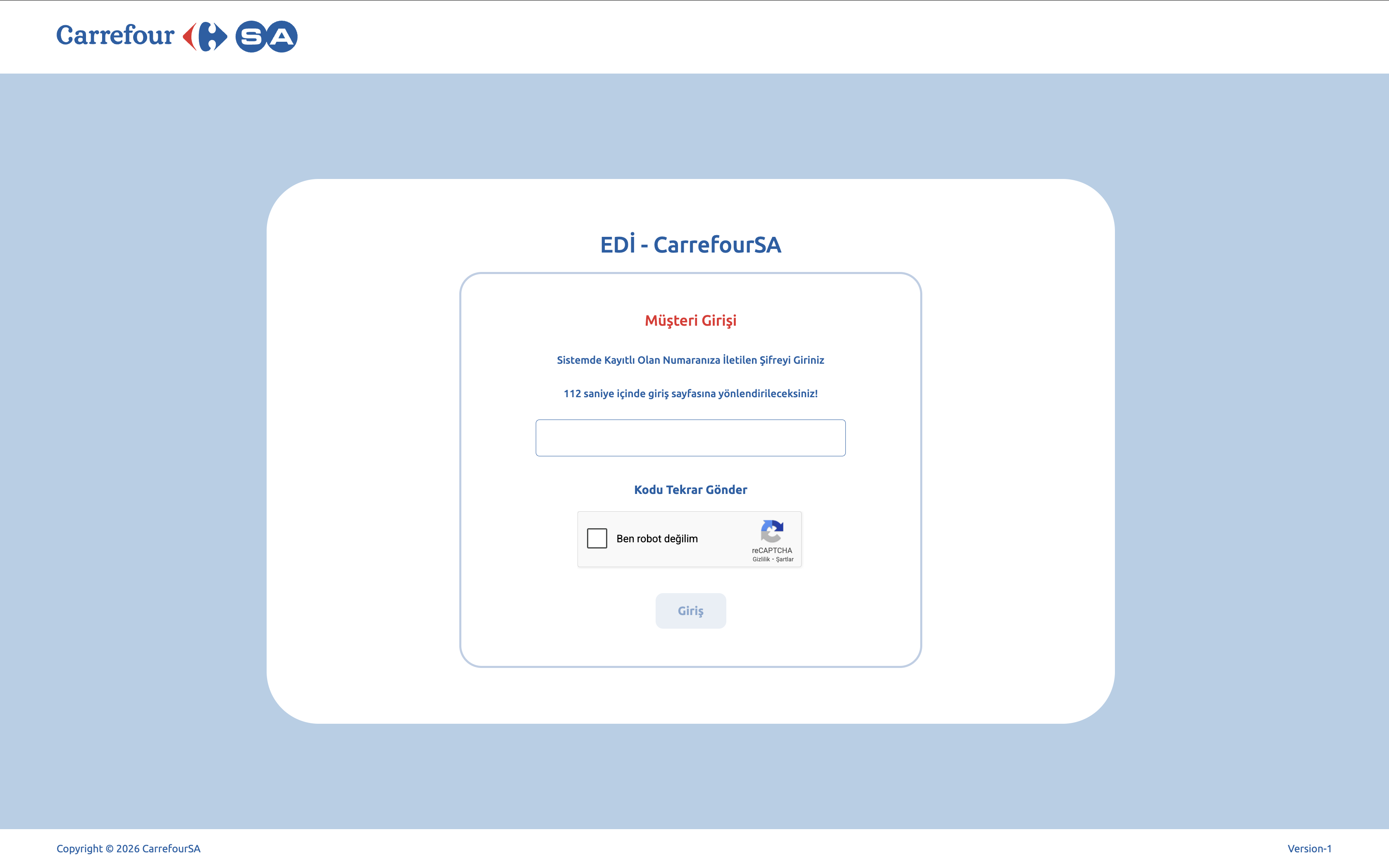The height and width of the screenshot is (868, 1389).
Task: Click the red 'Müşteri Girişi' heading
Action: pyautogui.click(x=690, y=320)
